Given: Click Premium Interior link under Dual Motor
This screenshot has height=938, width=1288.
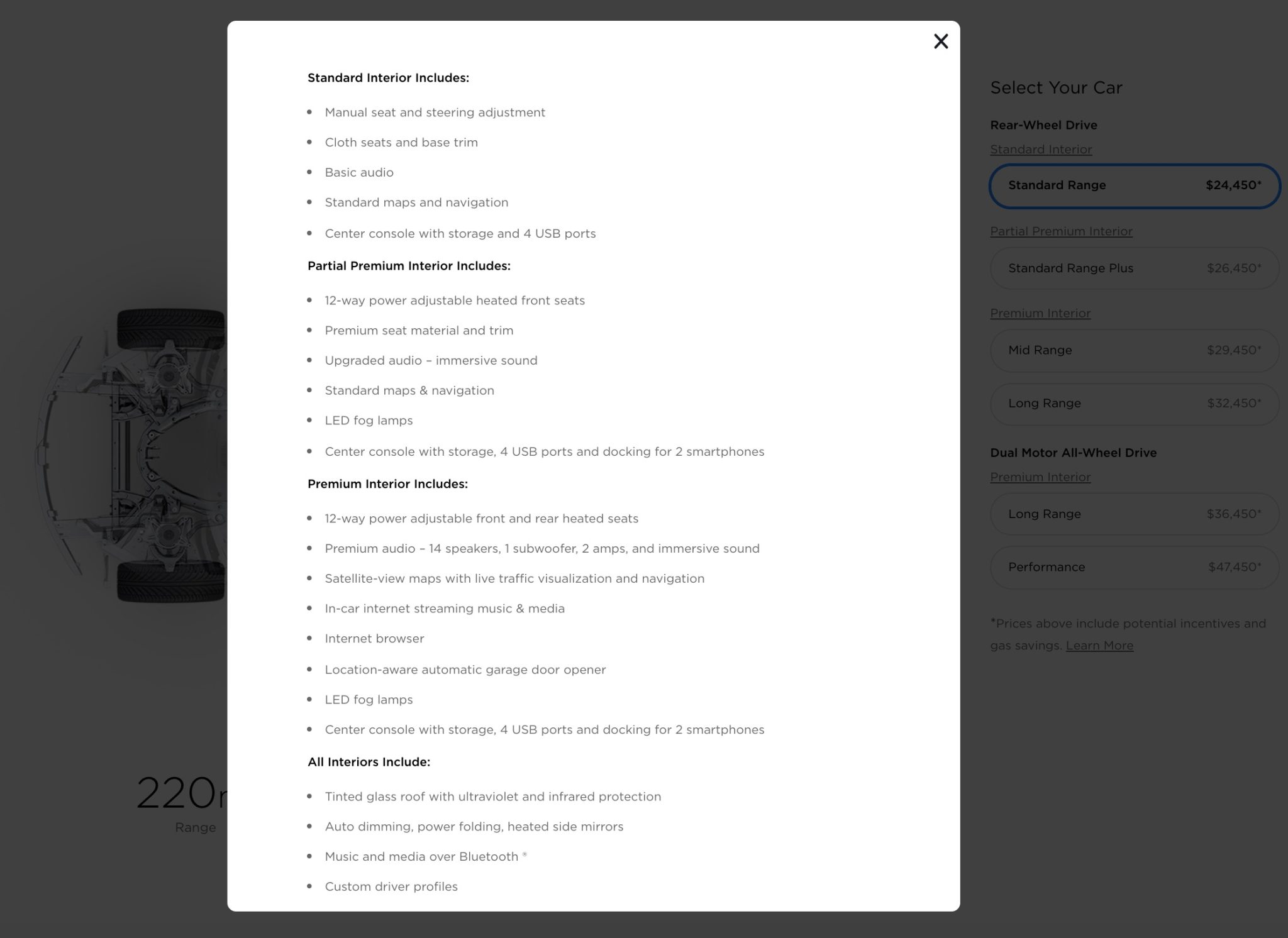Looking at the screenshot, I should pos(1040,477).
